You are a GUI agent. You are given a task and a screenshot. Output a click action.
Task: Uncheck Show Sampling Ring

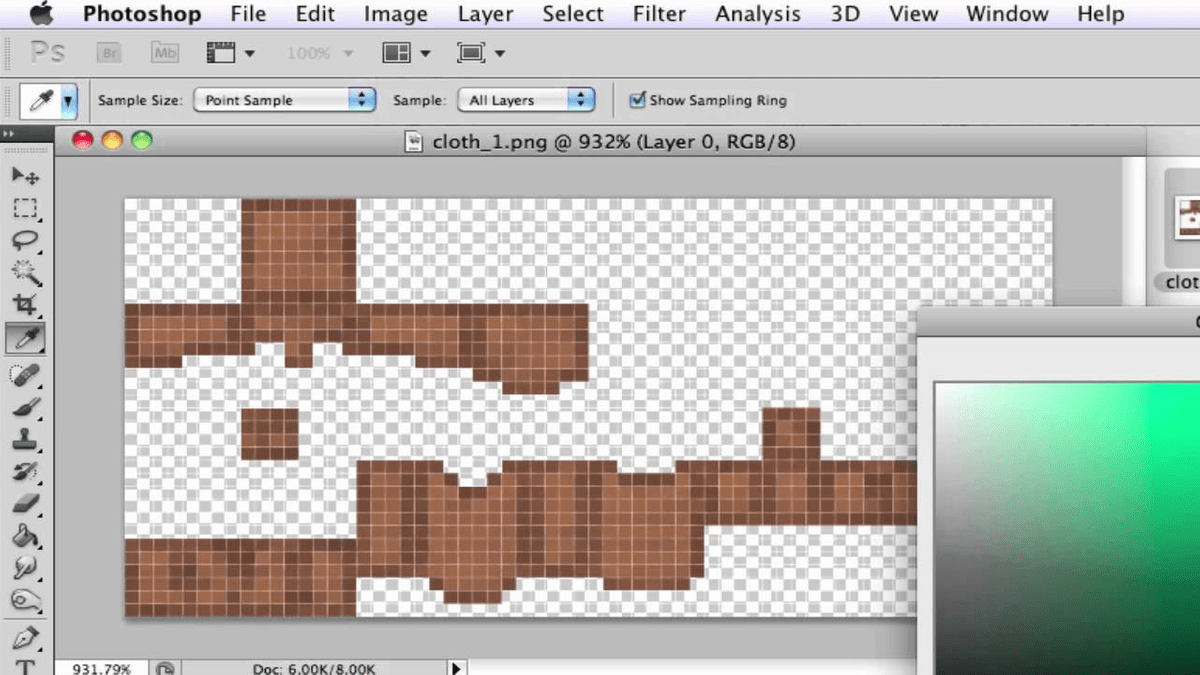click(x=637, y=100)
